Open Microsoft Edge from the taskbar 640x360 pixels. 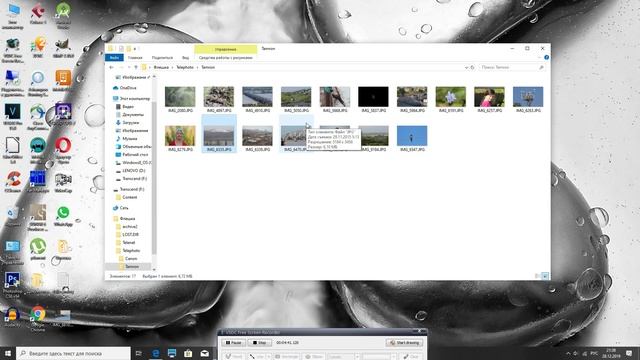[x=156, y=353]
